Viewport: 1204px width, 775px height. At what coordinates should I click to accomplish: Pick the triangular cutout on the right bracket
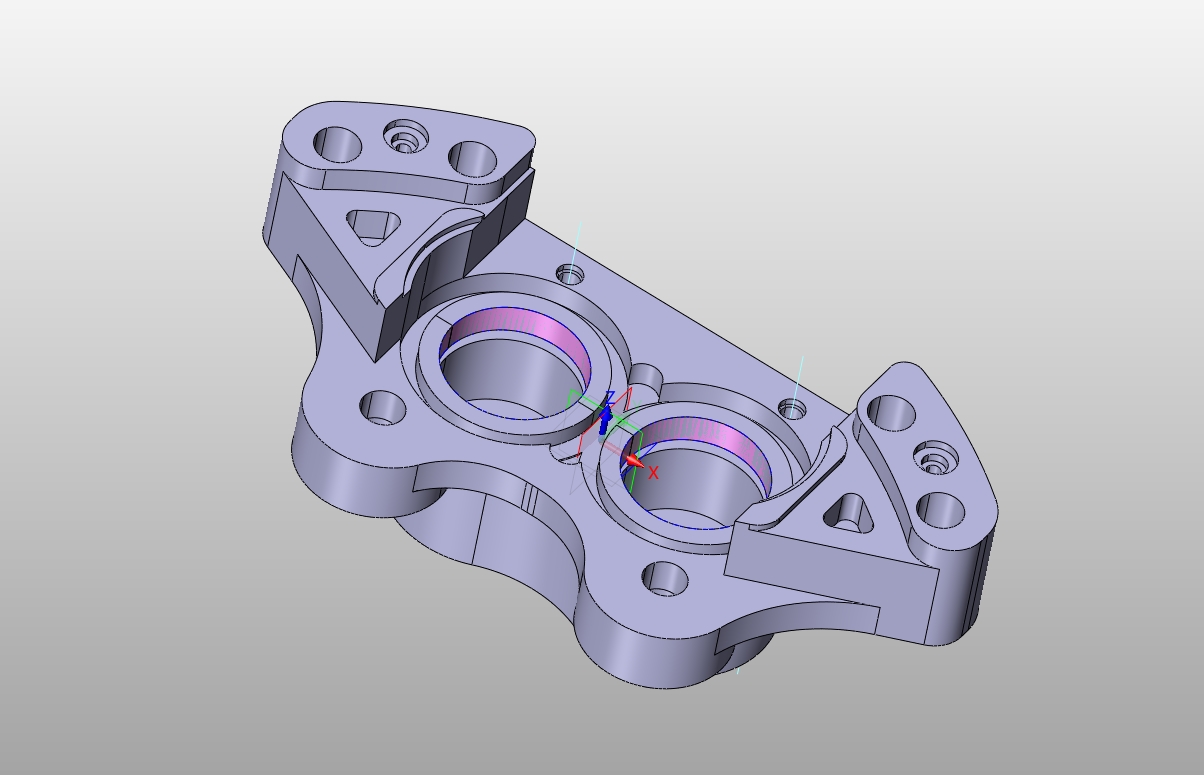pos(846,513)
